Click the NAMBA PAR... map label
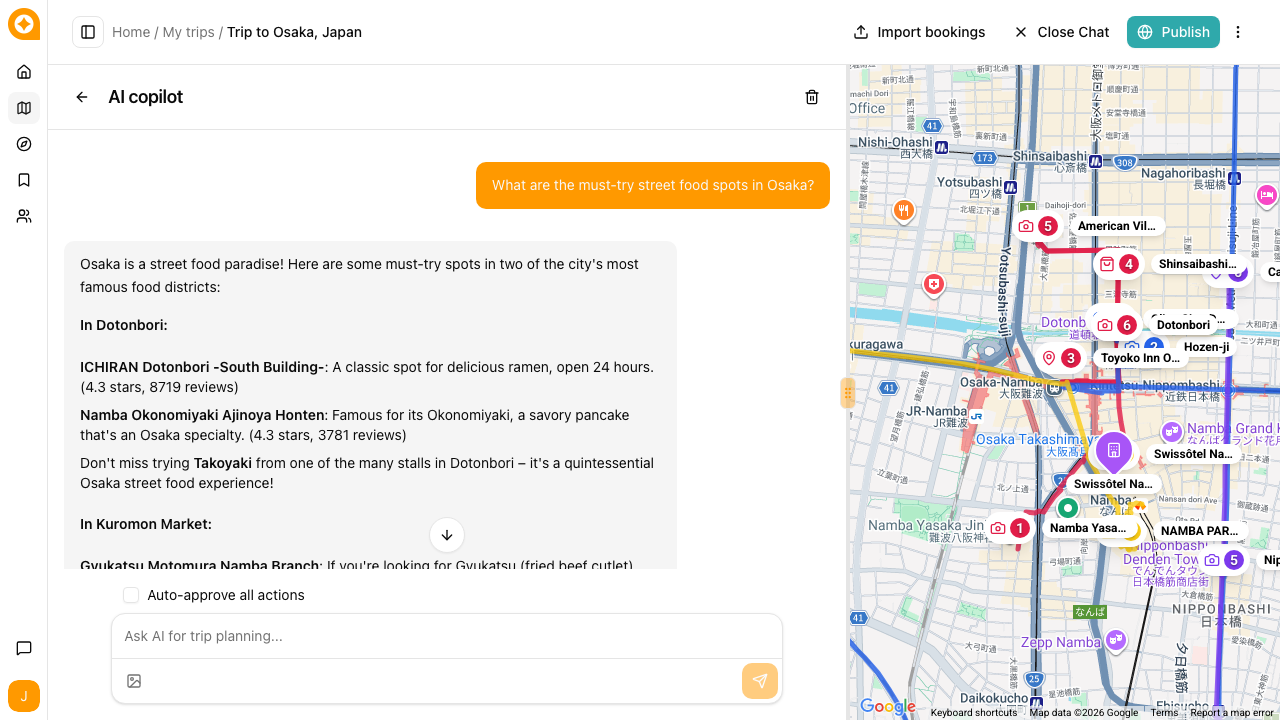Image resolution: width=1280 pixels, height=720 pixels. point(1199,531)
